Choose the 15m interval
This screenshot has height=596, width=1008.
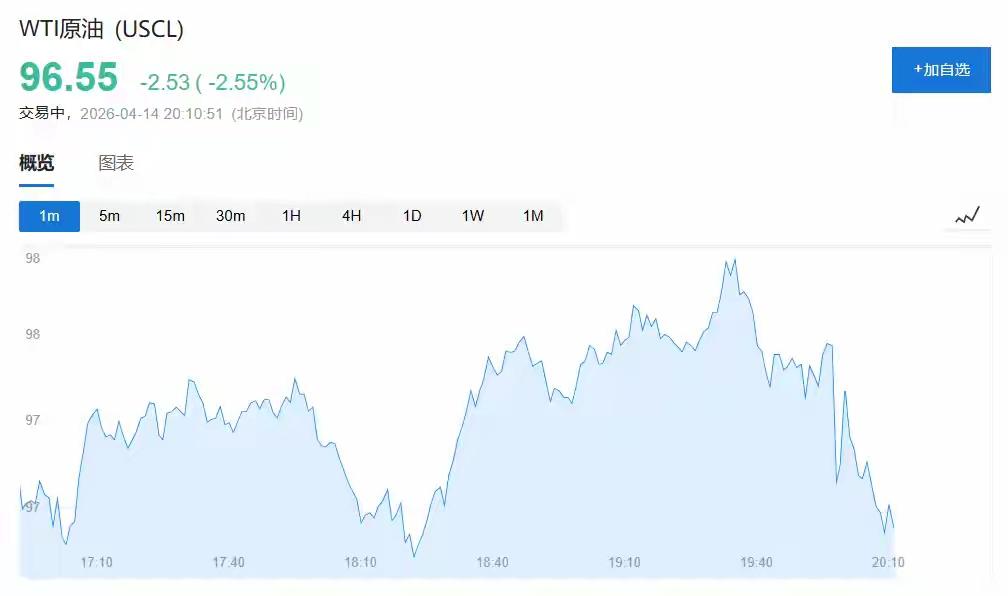click(x=170, y=216)
